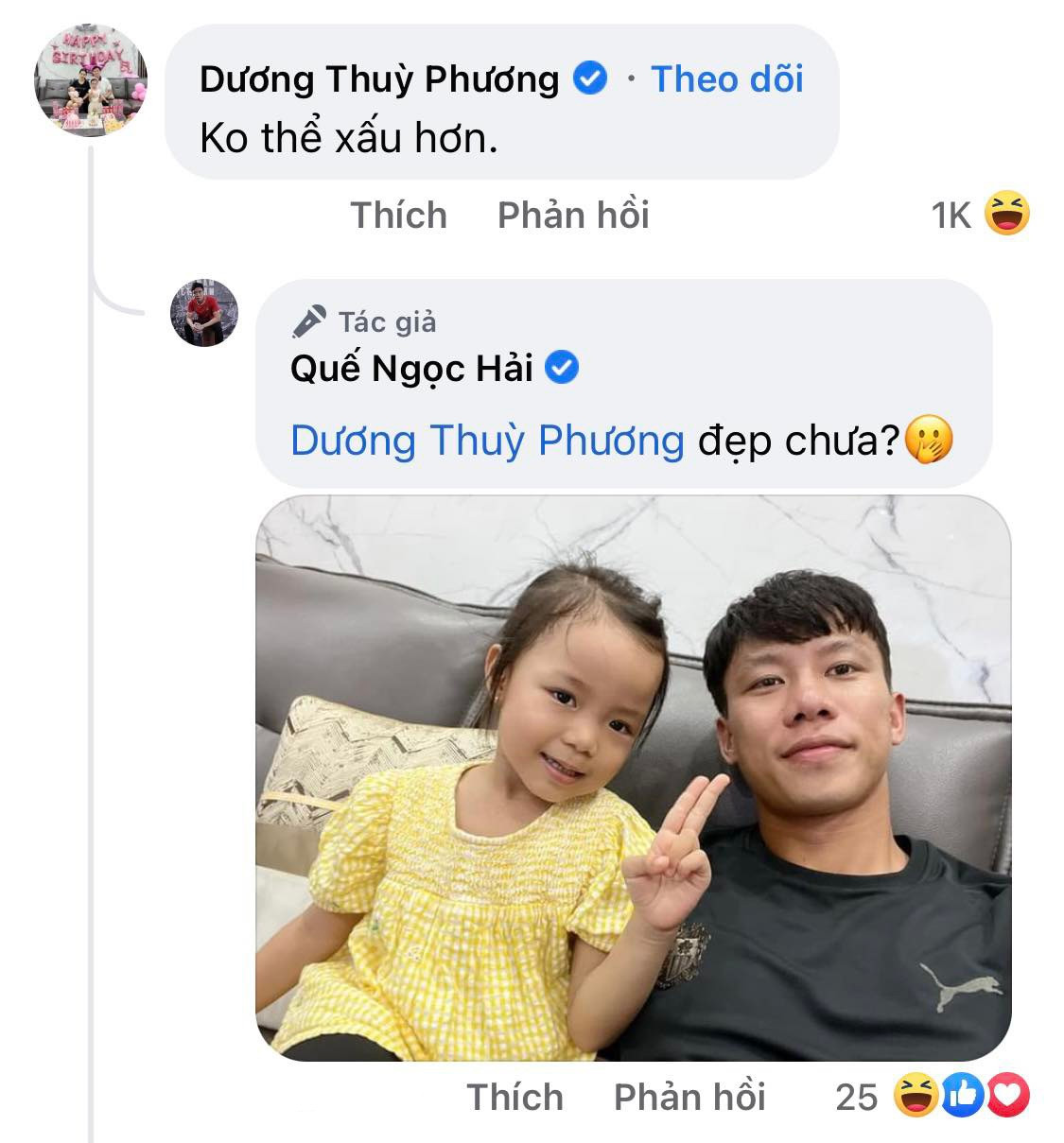This screenshot has height=1143, width=1064.
Task: Open Dương Thuỳ Phương's profile picture
Action: pos(91,79)
